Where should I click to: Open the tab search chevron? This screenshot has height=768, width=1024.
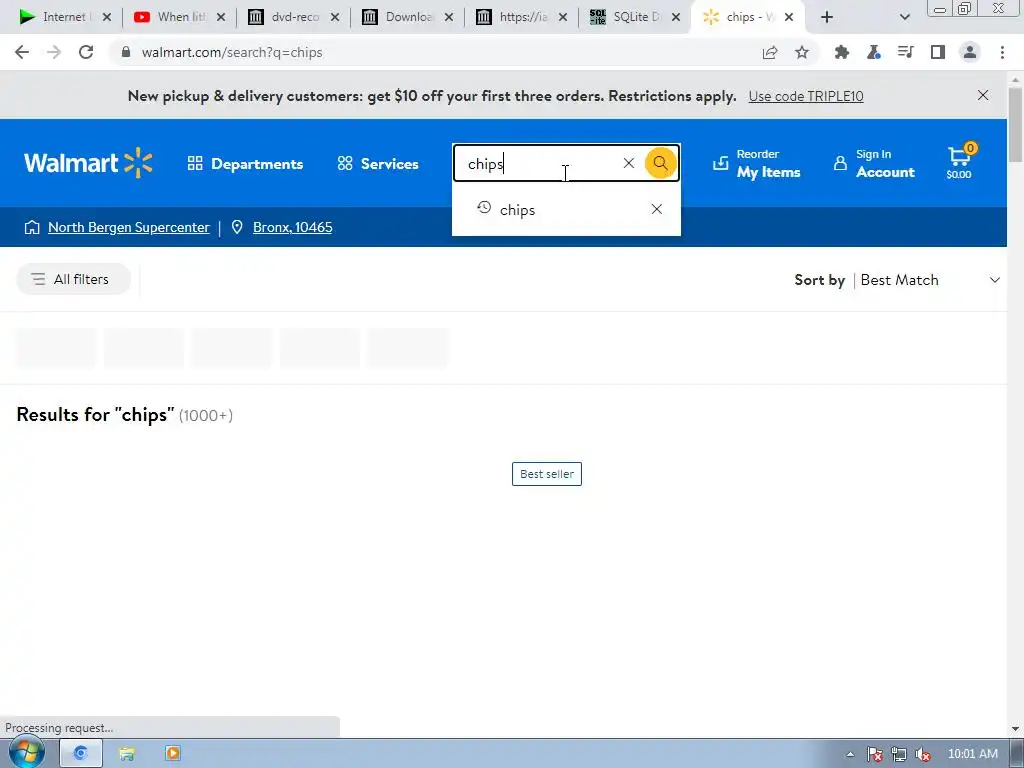[x=904, y=17]
